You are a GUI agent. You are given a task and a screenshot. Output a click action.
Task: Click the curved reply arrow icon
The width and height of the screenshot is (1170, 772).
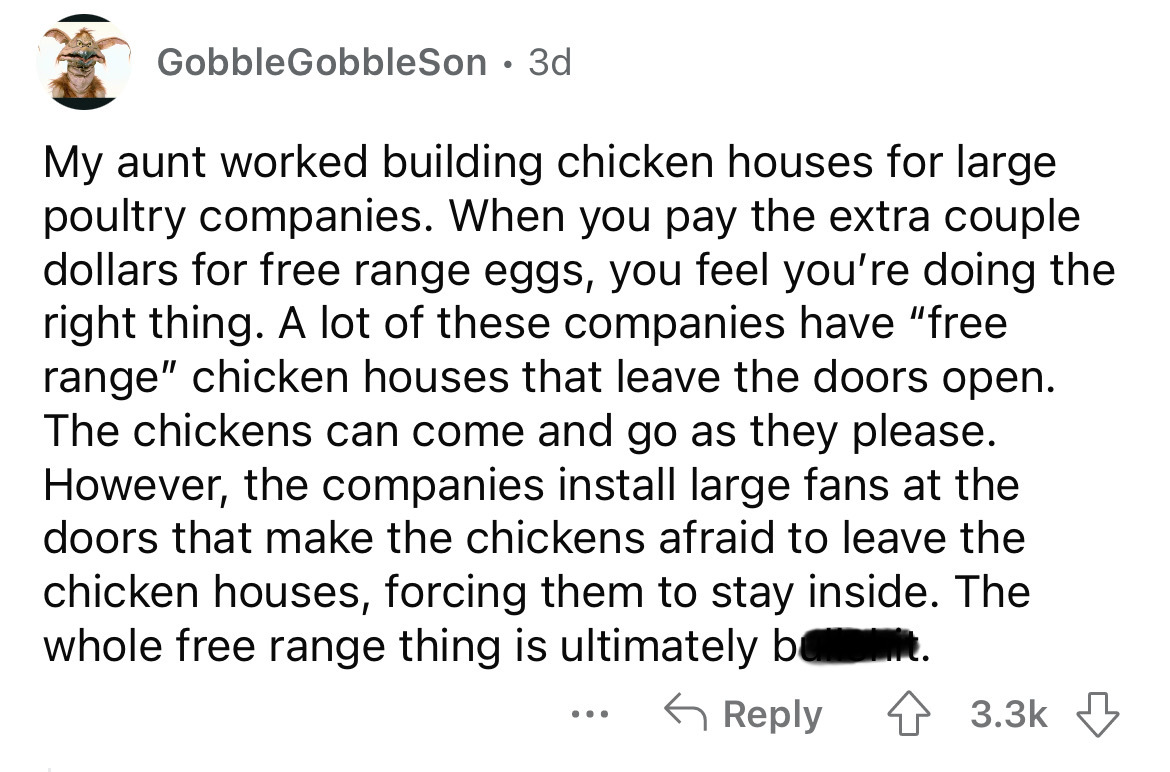tap(686, 715)
